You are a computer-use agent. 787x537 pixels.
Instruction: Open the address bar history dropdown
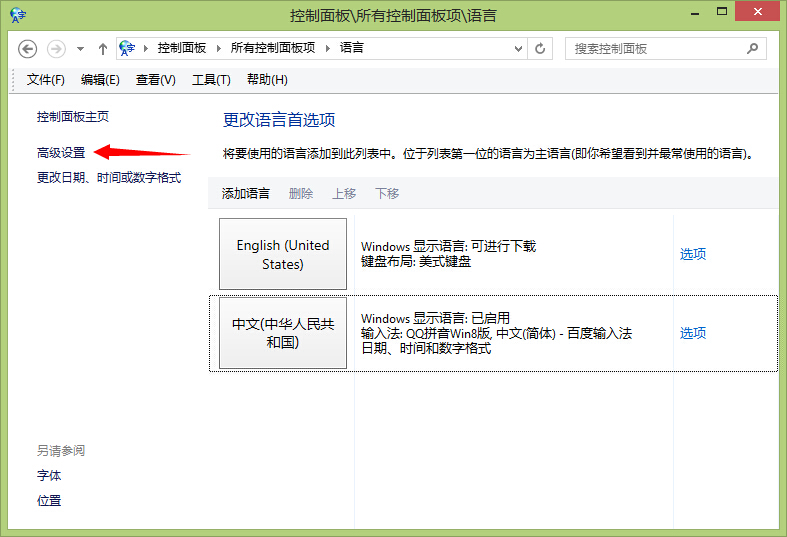coord(518,49)
